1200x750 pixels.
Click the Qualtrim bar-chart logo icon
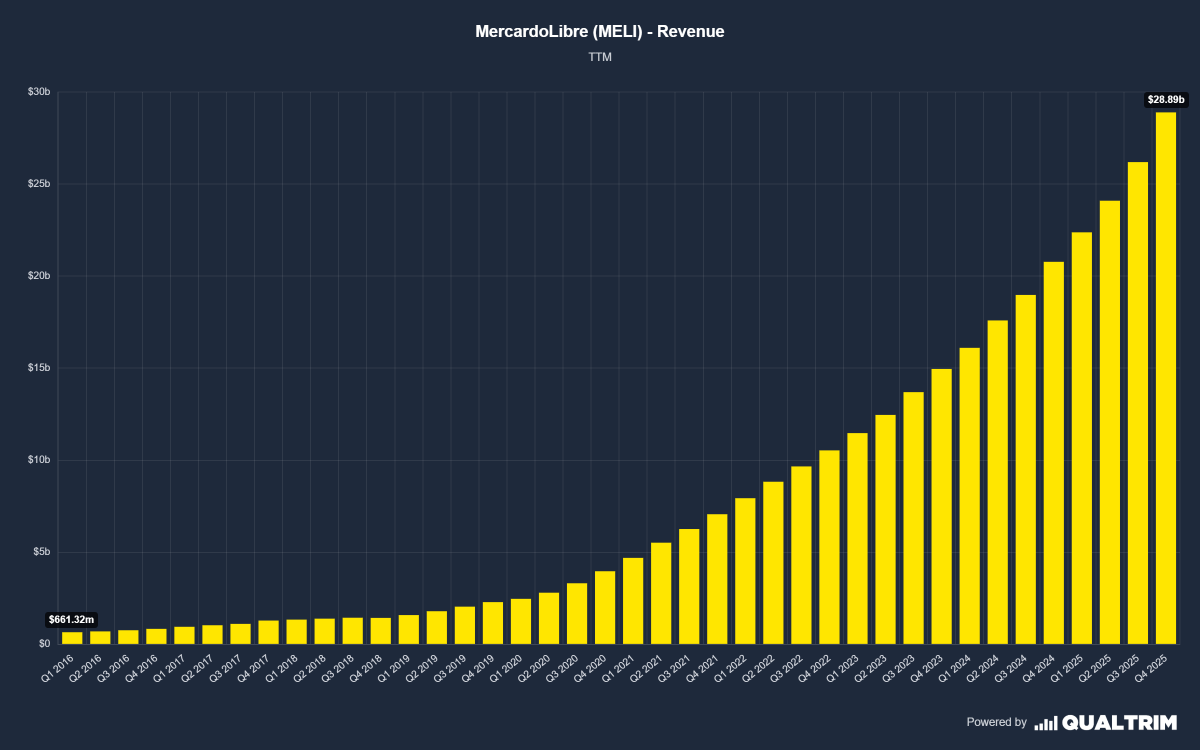pos(1045,722)
